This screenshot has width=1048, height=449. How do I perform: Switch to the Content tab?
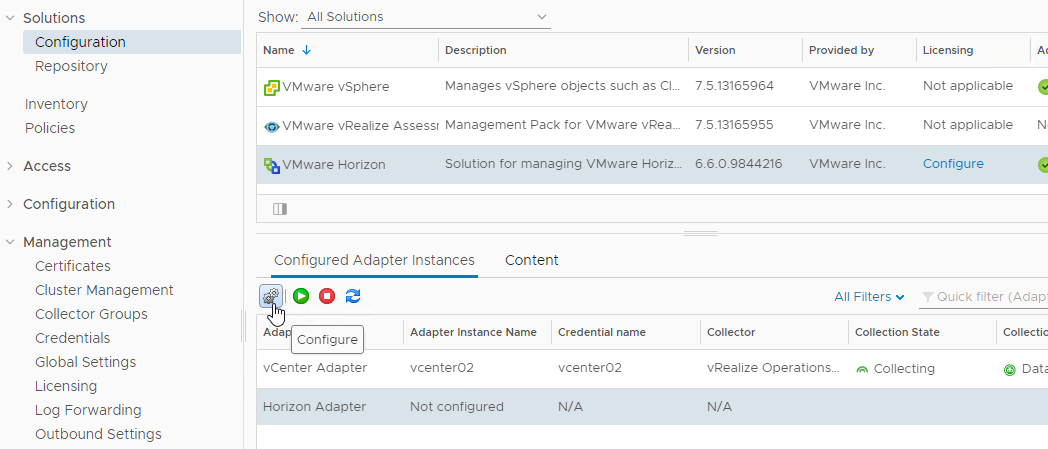531,260
